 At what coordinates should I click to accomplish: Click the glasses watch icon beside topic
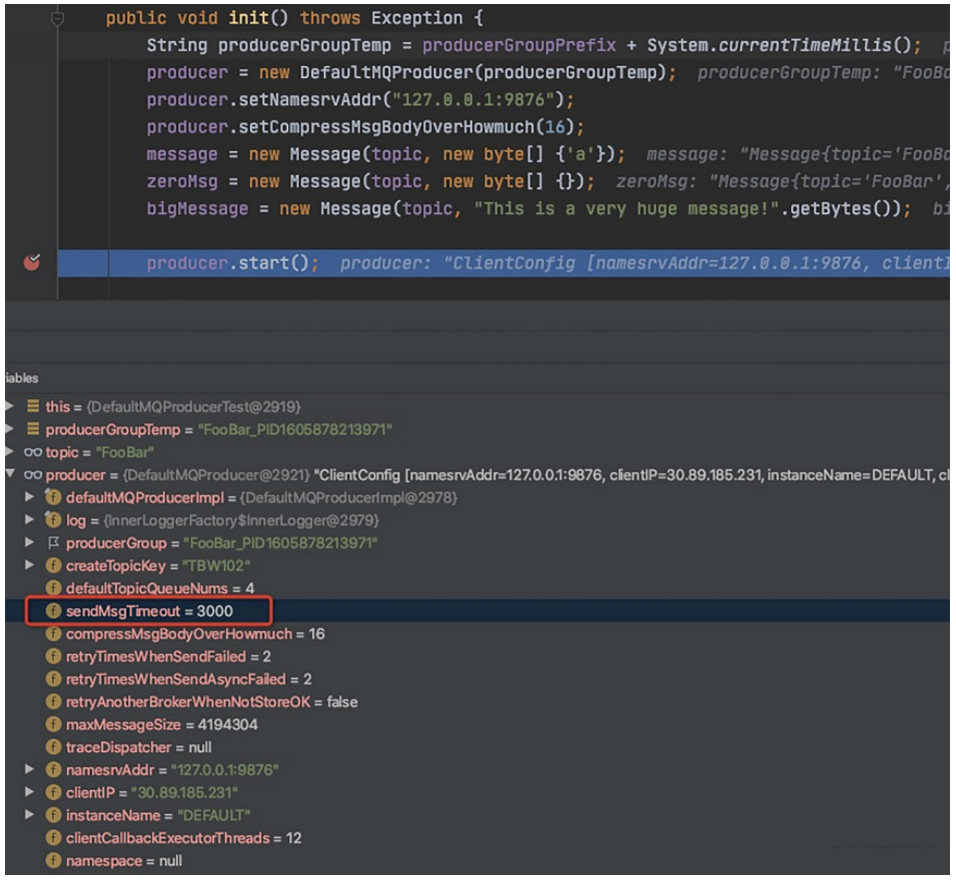[33, 452]
